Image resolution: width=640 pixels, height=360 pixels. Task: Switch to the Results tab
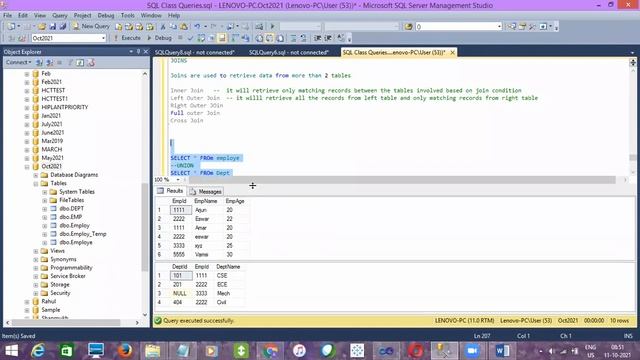tap(170, 191)
